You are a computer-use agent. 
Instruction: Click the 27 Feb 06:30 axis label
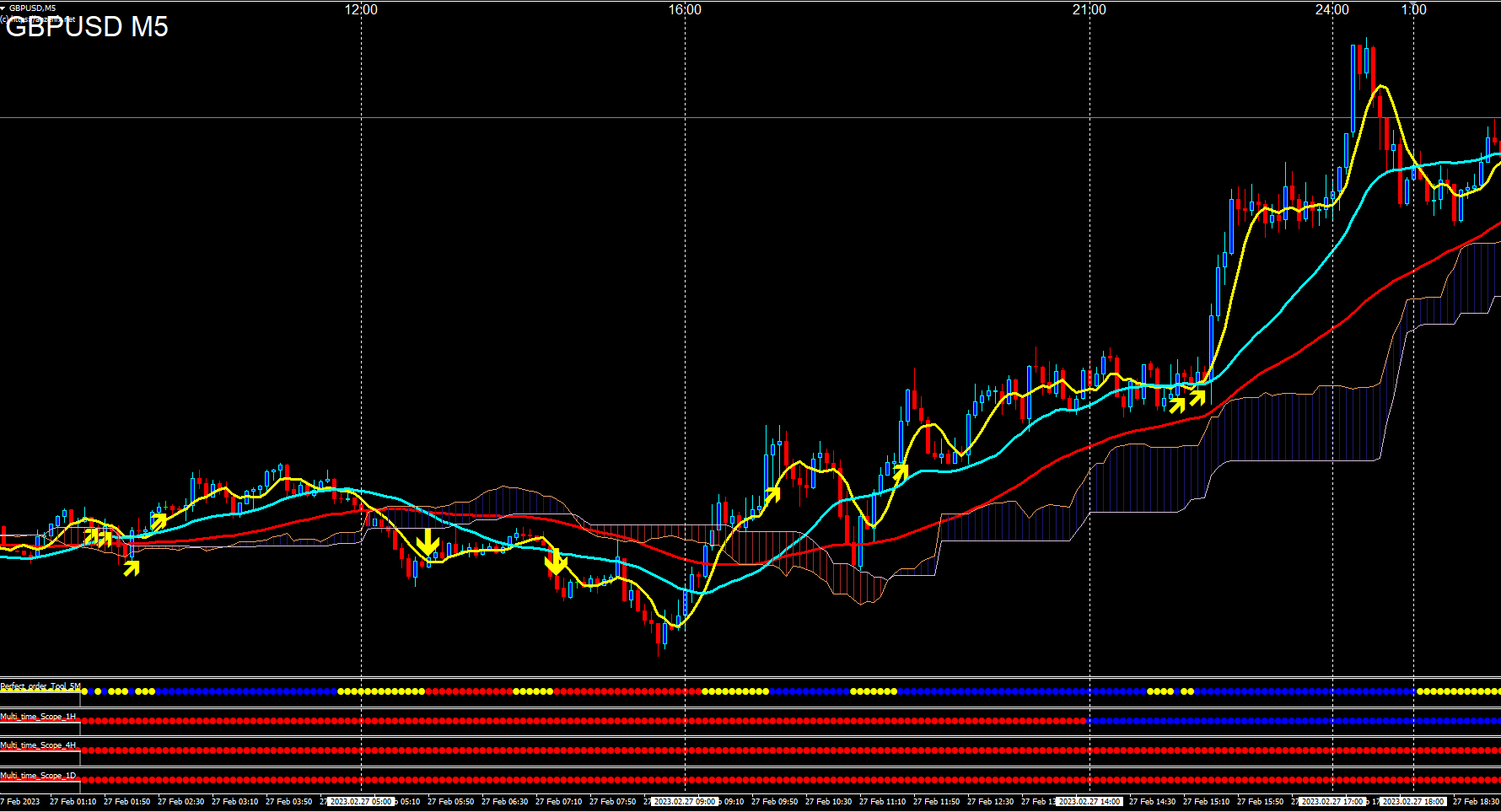pos(504,802)
